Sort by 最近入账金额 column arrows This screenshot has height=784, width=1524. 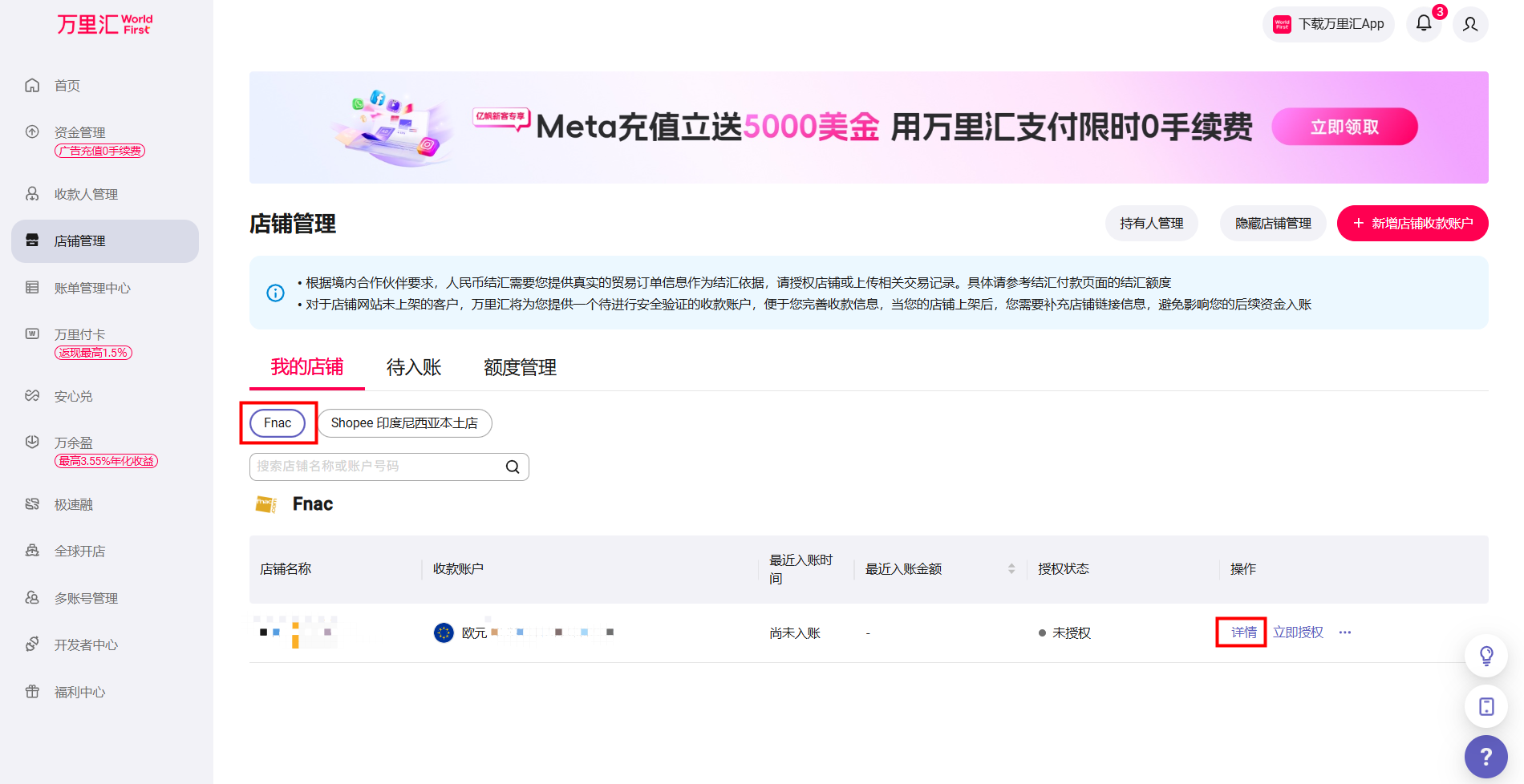pos(1011,568)
